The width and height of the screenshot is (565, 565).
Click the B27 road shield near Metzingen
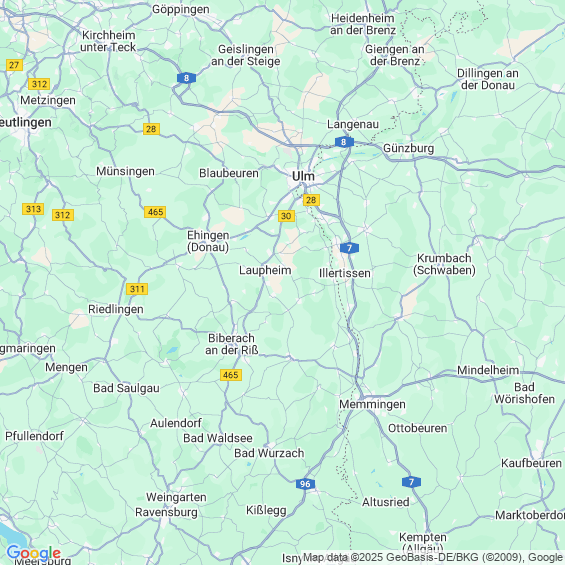[14, 65]
